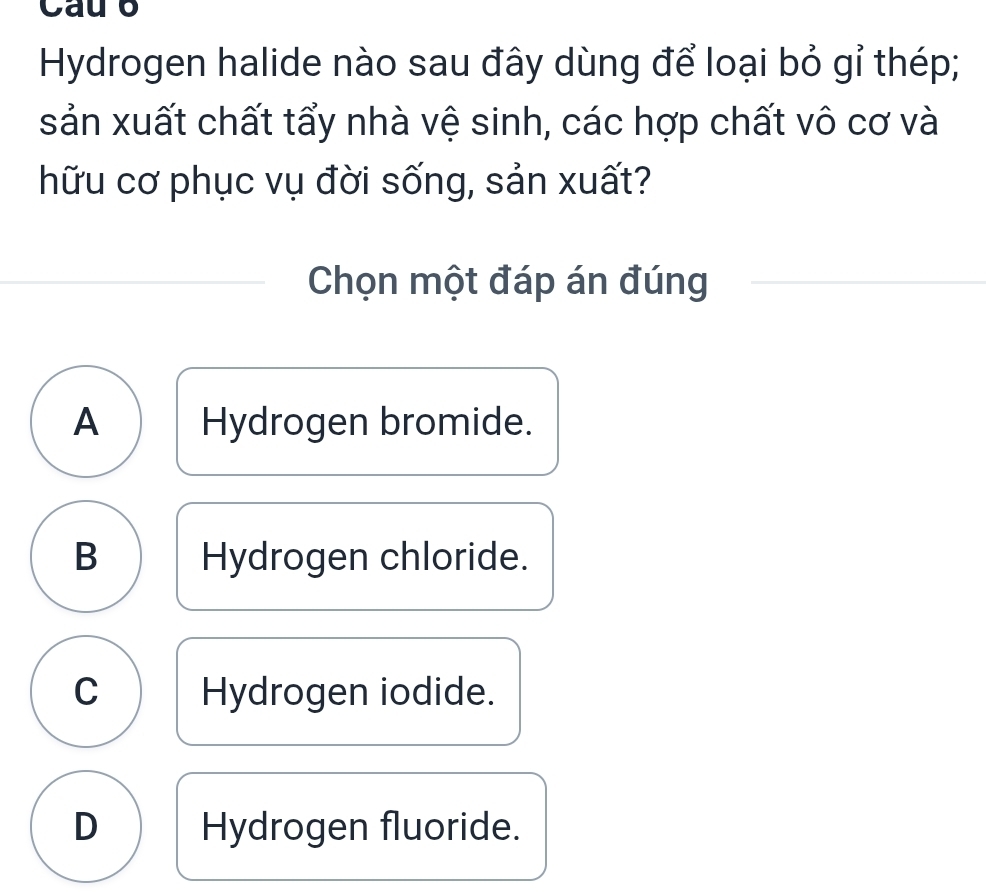Choose the Hydrogen chloride answer box

click(x=365, y=557)
